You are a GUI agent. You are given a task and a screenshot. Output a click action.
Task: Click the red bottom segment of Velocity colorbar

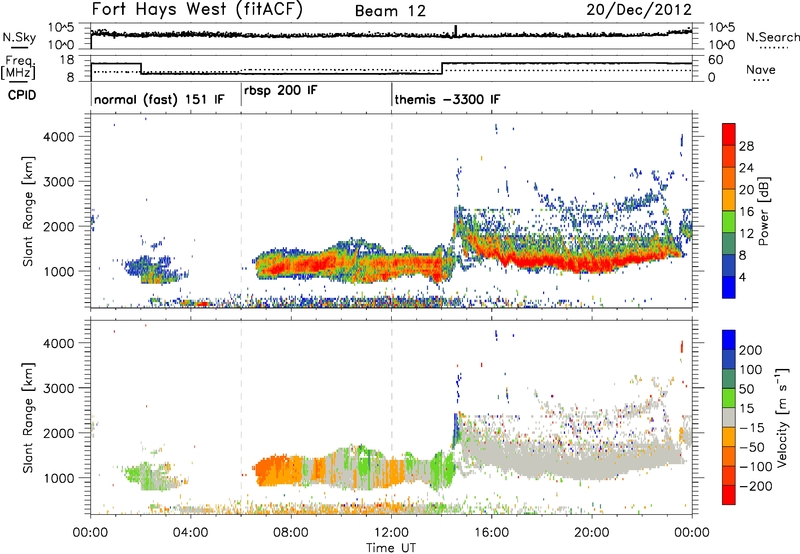(729, 495)
